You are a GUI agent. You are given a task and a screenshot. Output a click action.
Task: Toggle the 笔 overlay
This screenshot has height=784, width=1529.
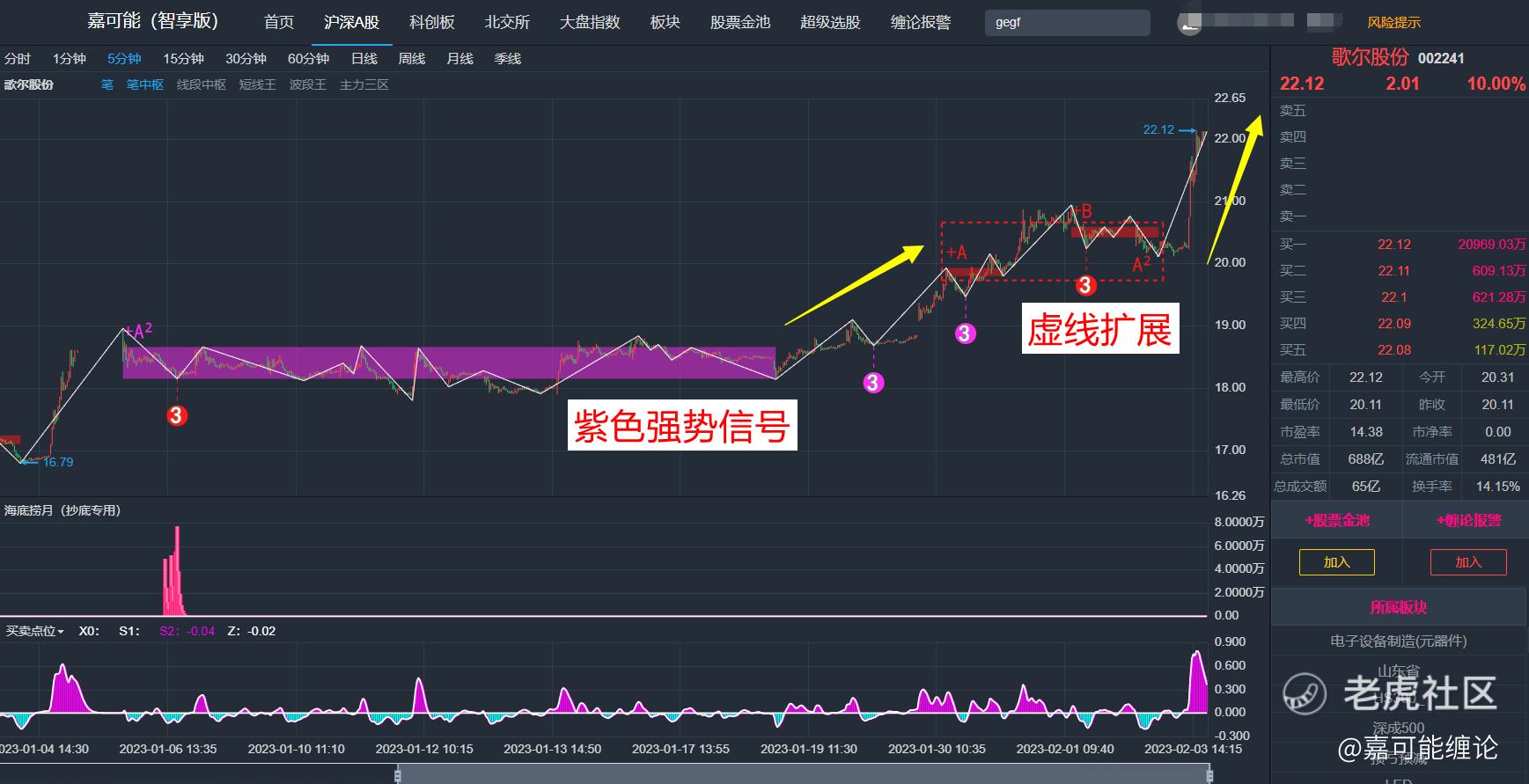pos(107,84)
